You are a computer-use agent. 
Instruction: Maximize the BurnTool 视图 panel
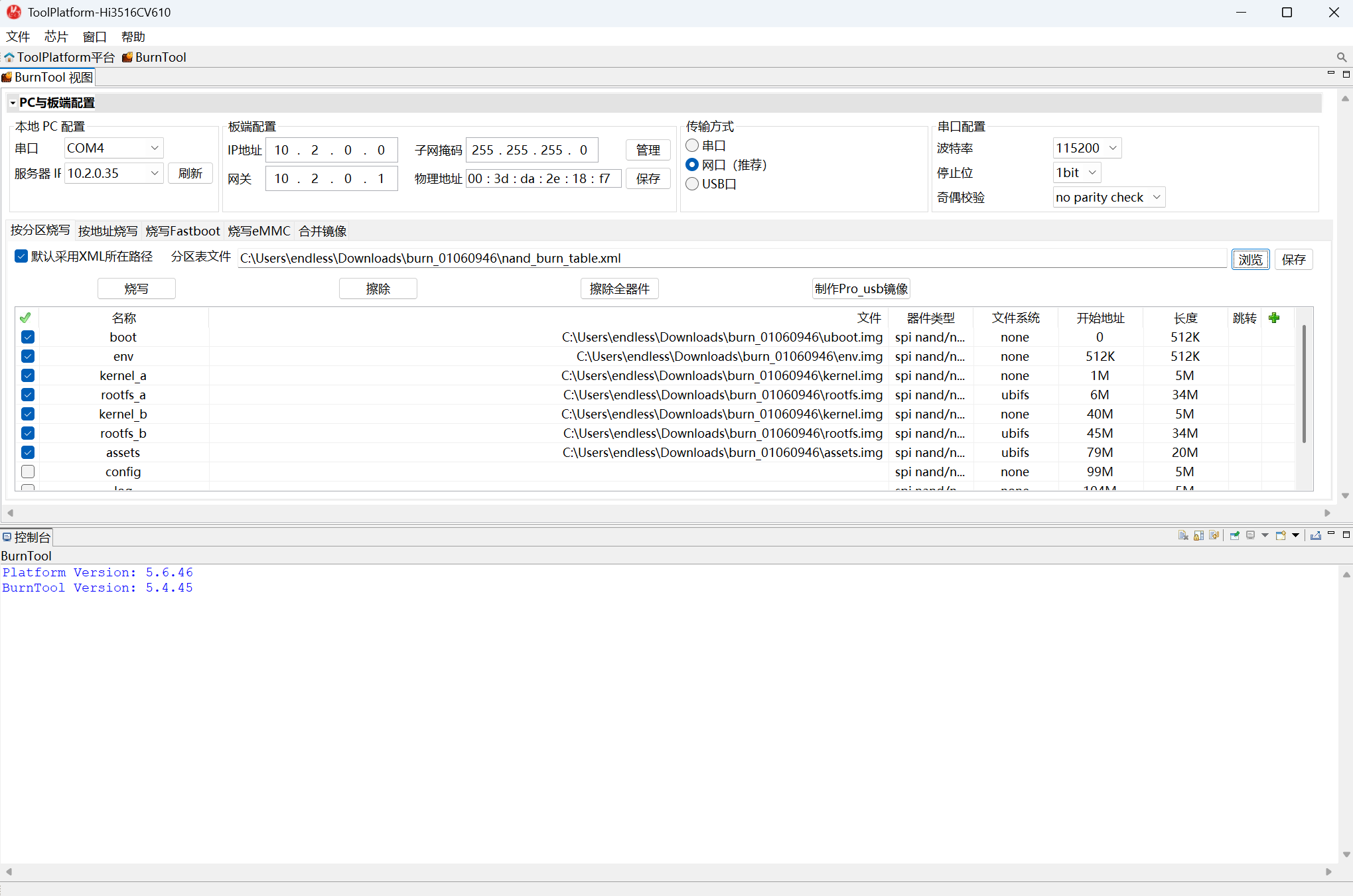click(x=1346, y=74)
